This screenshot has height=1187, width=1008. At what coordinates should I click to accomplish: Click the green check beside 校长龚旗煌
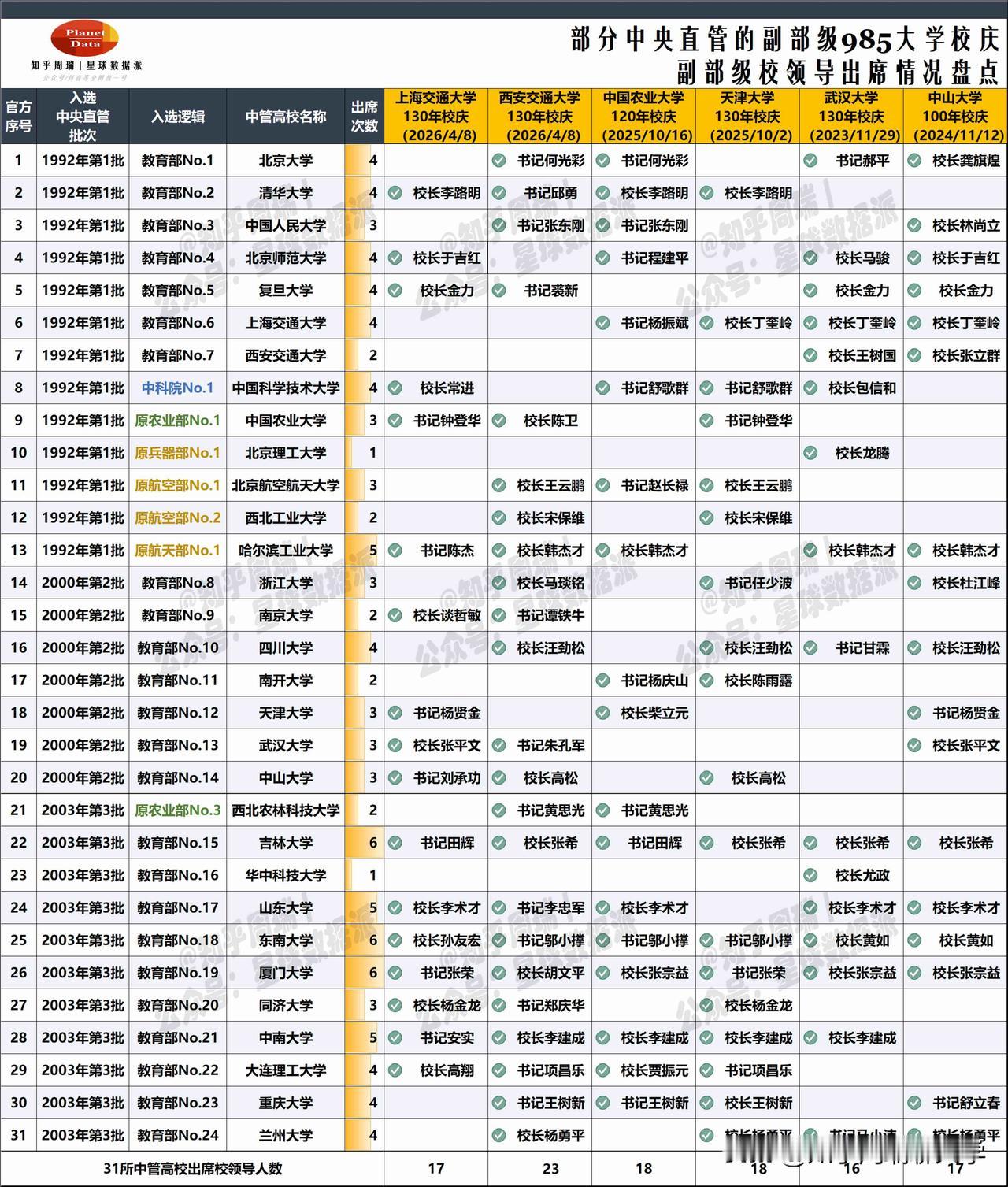click(914, 161)
